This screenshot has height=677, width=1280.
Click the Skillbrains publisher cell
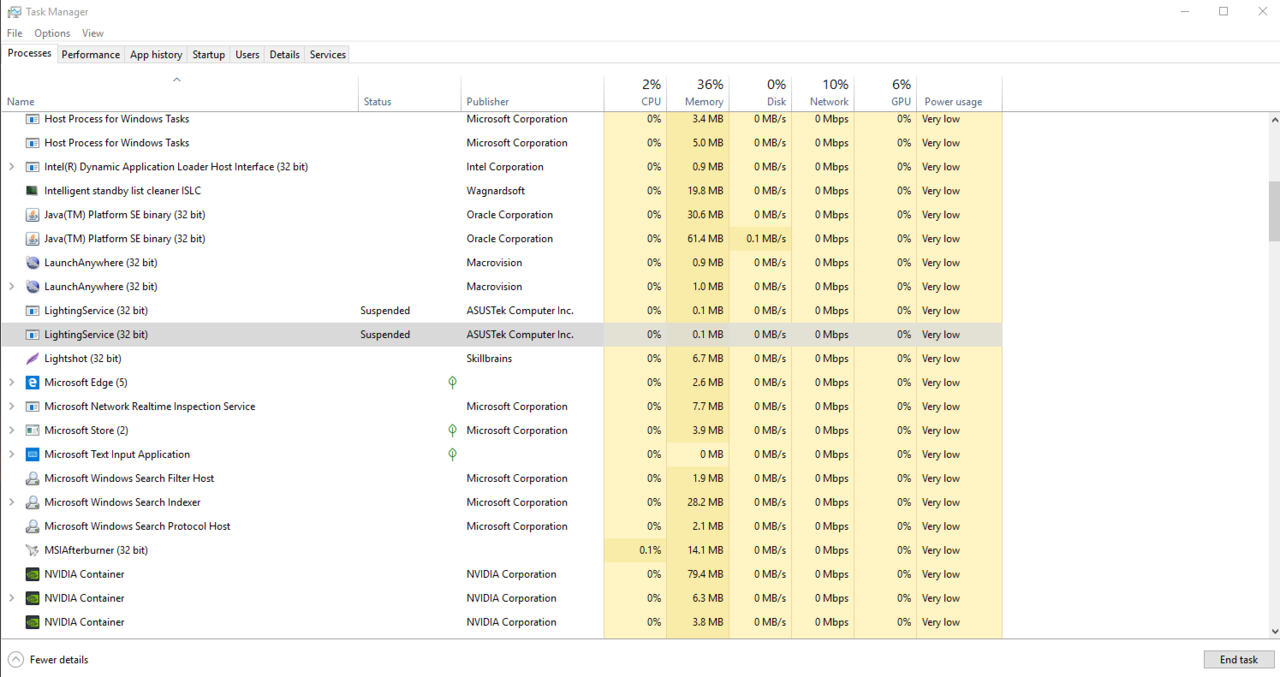coord(490,359)
